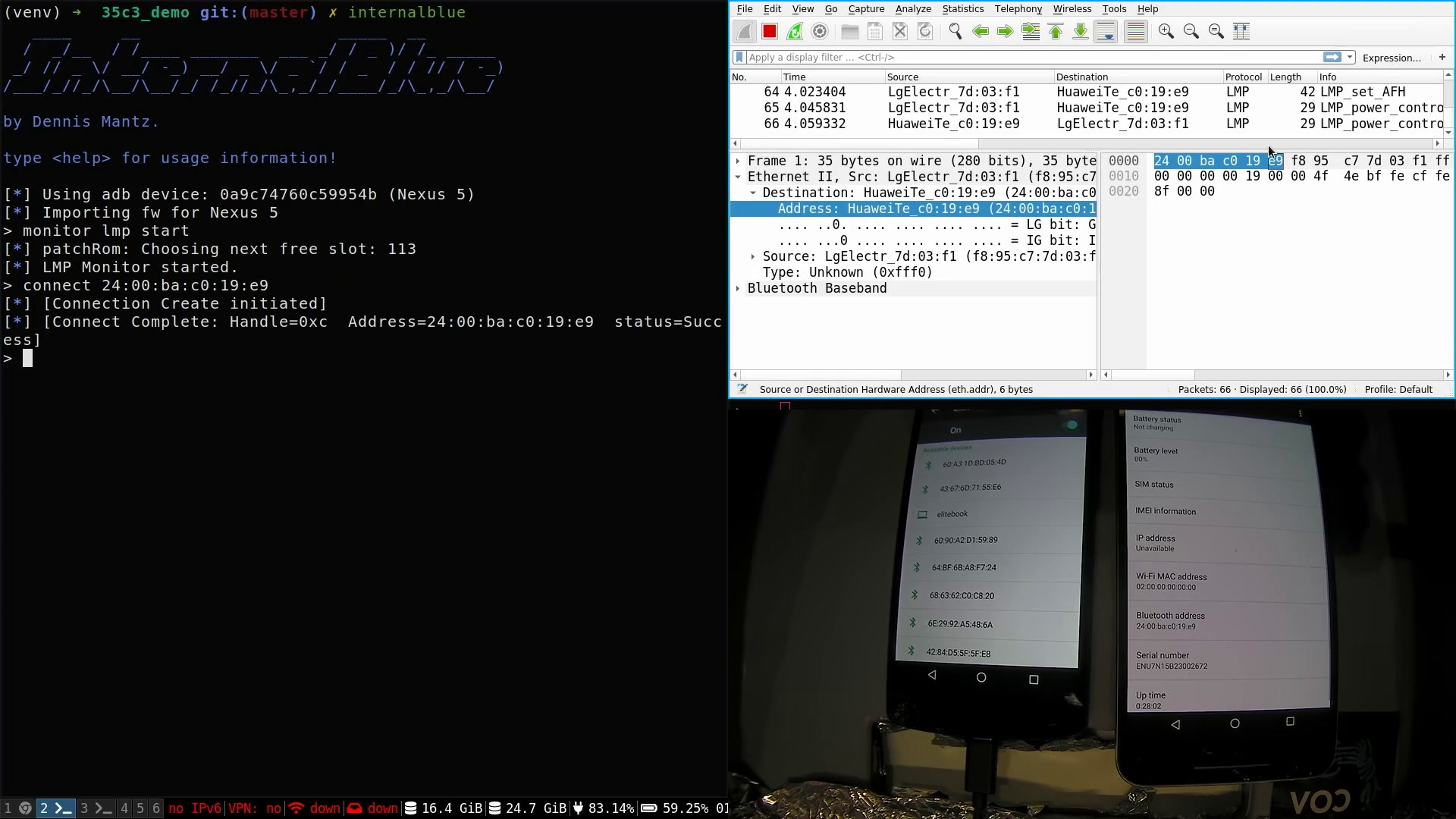Click the open capture file icon
The width and height of the screenshot is (1456, 819).
tap(850, 31)
